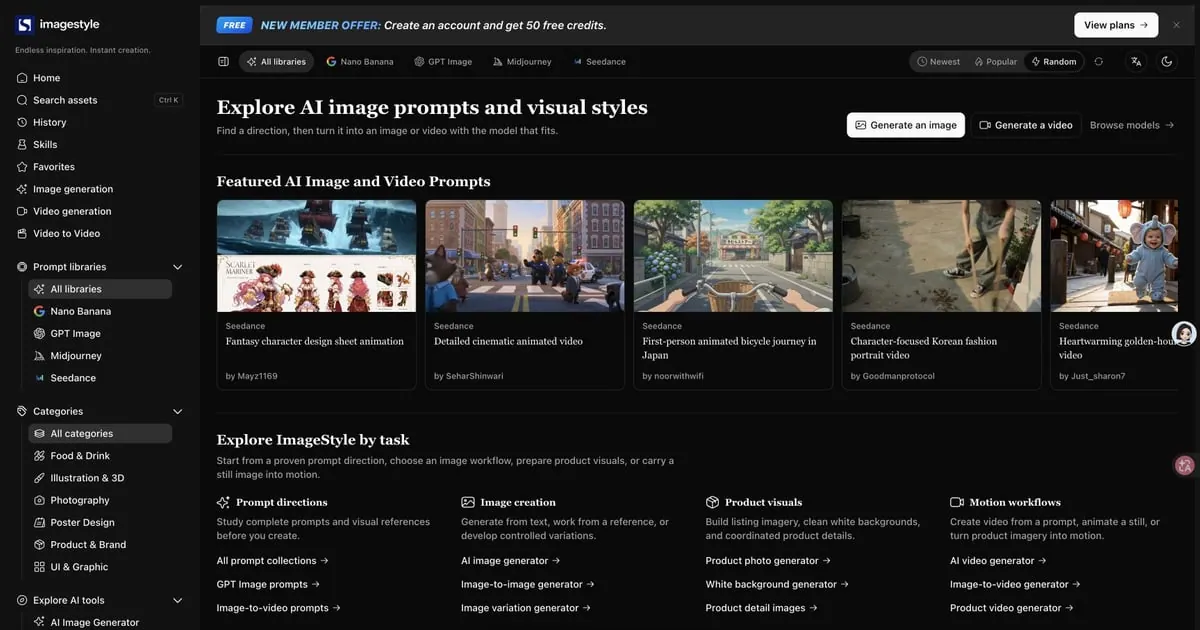Click View plans button
The height and width of the screenshot is (630, 1200).
click(1116, 25)
